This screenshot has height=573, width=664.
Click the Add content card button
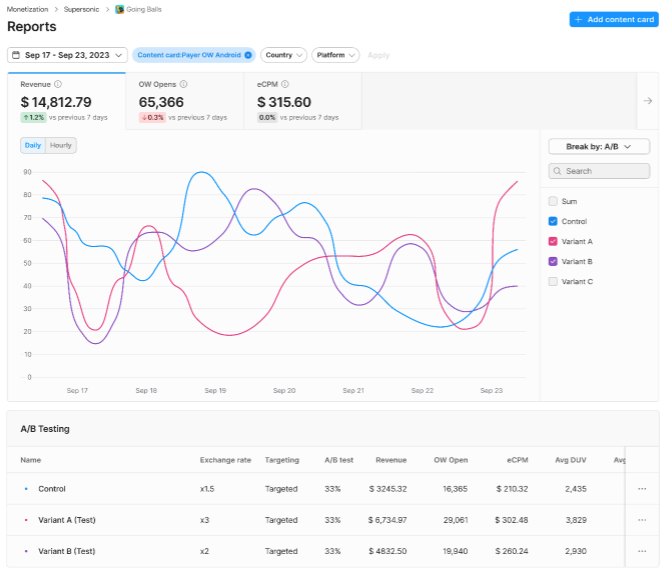pos(613,20)
